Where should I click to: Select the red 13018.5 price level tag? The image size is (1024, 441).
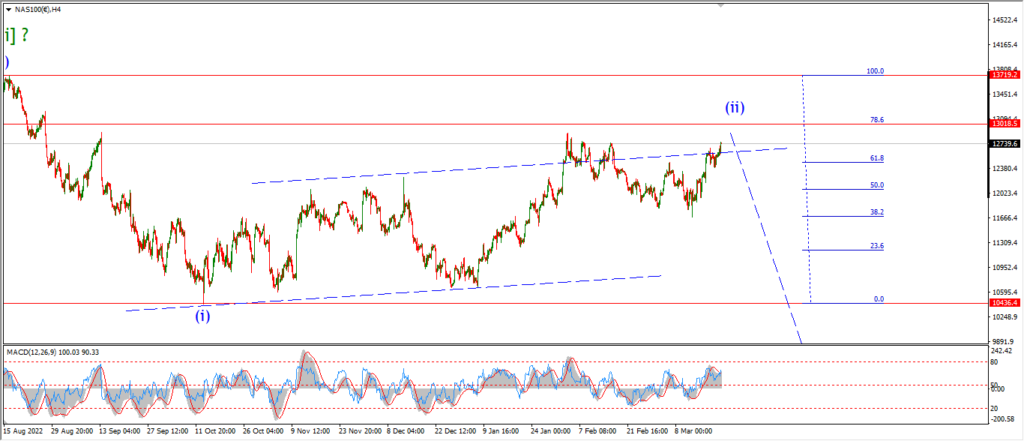tap(1003, 123)
